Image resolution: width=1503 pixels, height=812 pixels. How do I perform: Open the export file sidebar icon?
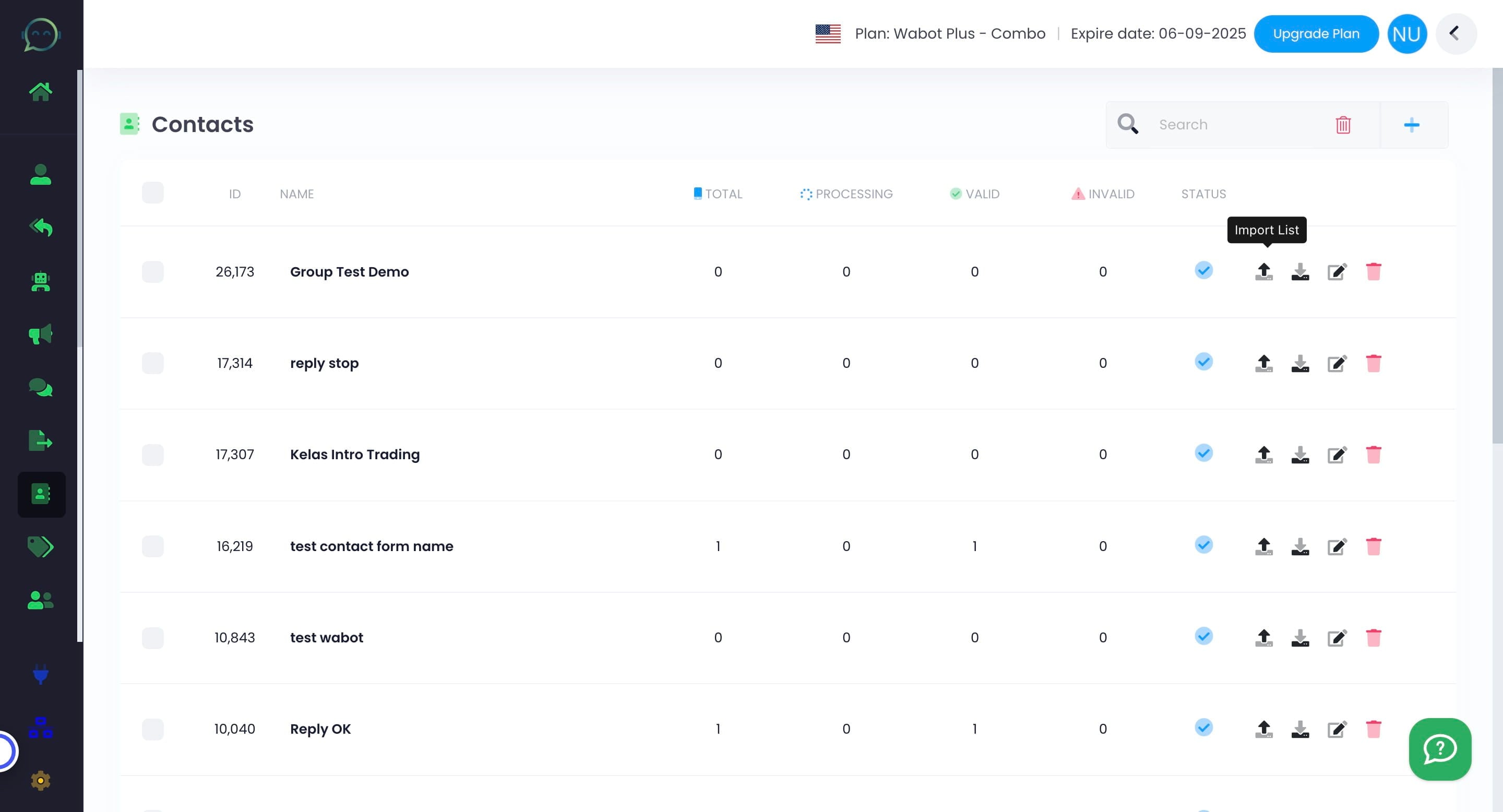(40, 440)
